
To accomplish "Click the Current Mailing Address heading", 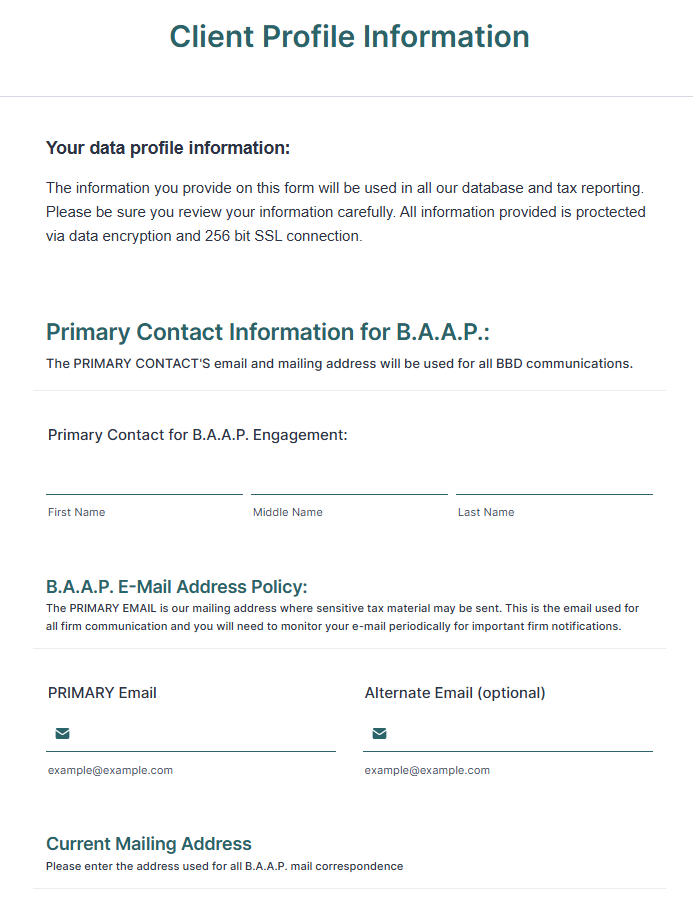I will click(149, 843).
